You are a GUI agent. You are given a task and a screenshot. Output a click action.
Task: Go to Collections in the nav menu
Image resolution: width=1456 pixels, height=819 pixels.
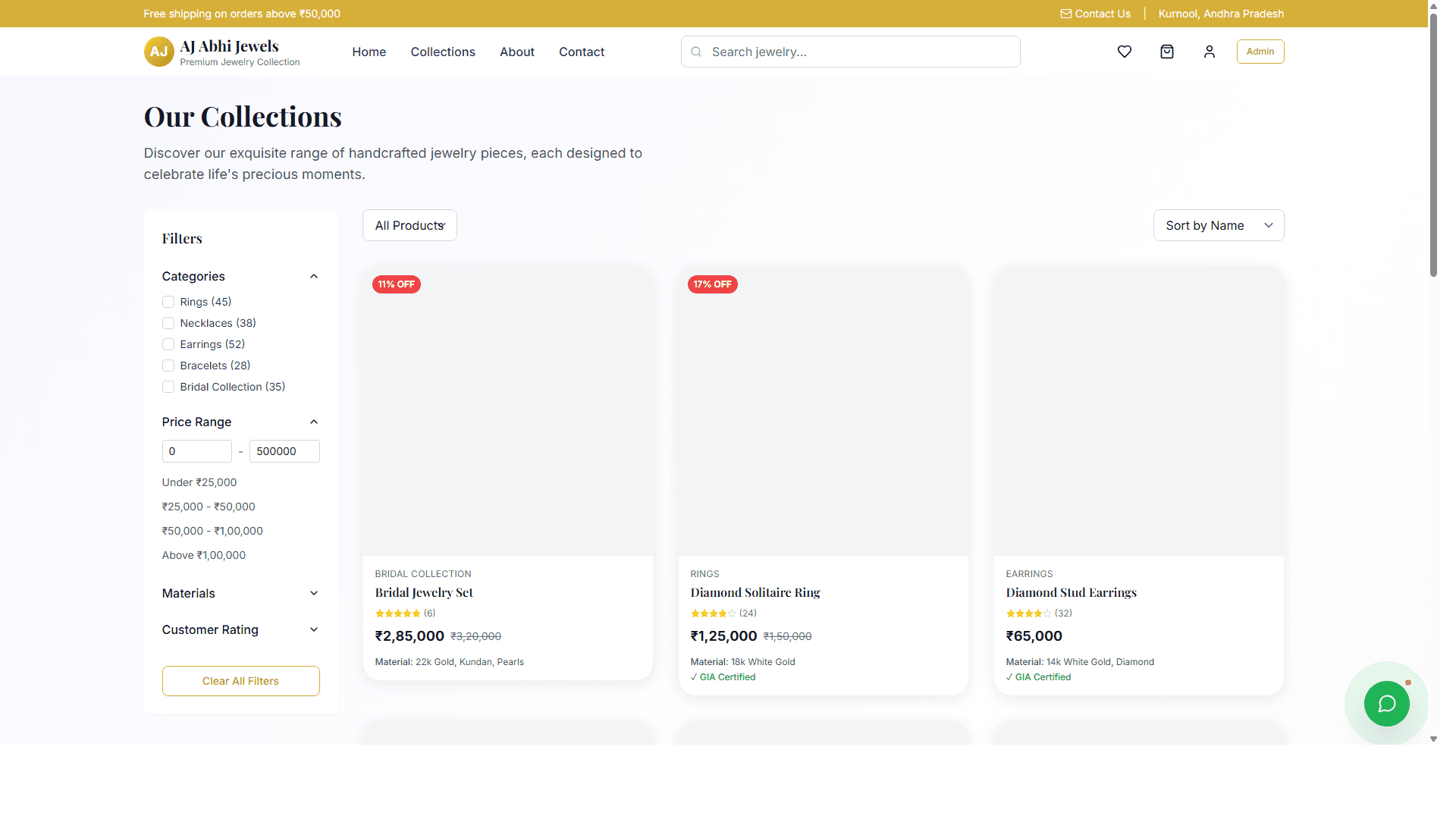[443, 52]
